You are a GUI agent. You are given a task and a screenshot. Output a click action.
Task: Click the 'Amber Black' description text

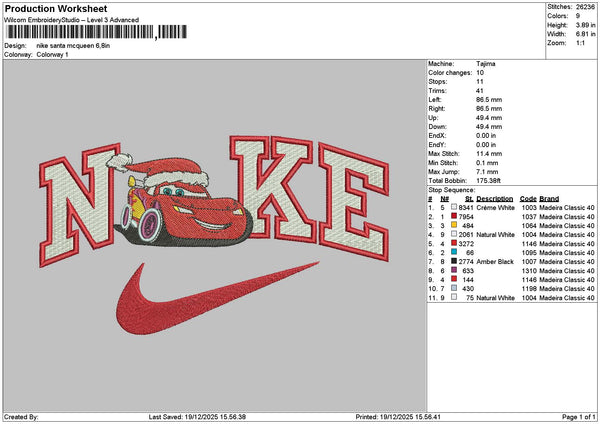pyautogui.click(x=495, y=261)
